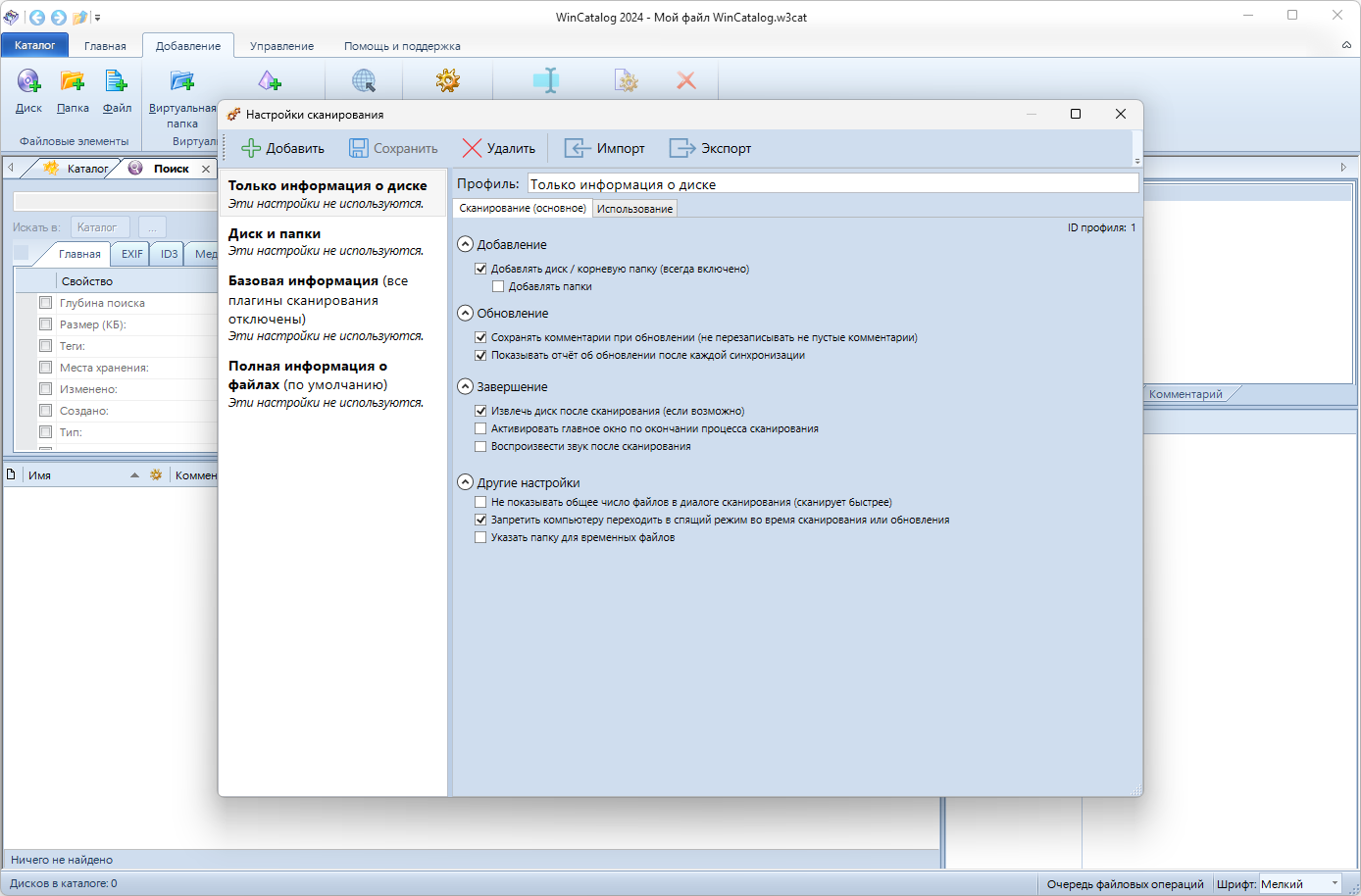Toggle the 'Глубина поиска' property checkbox
This screenshot has height=896, width=1361.
tap(45, 302)
